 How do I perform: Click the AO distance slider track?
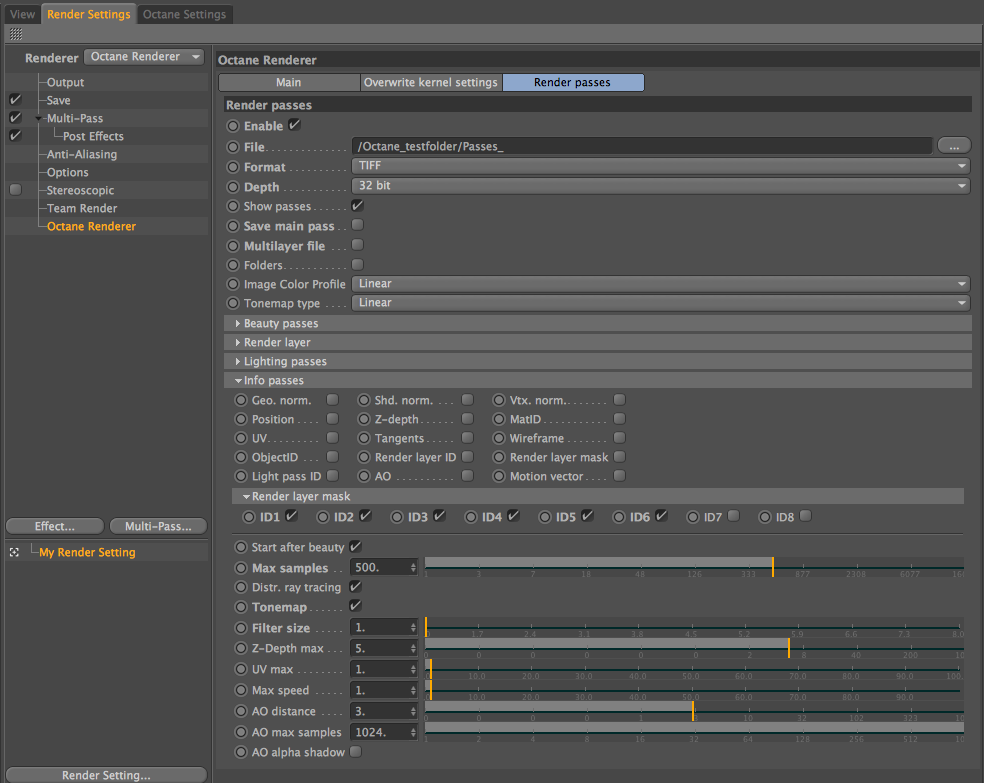694,711
